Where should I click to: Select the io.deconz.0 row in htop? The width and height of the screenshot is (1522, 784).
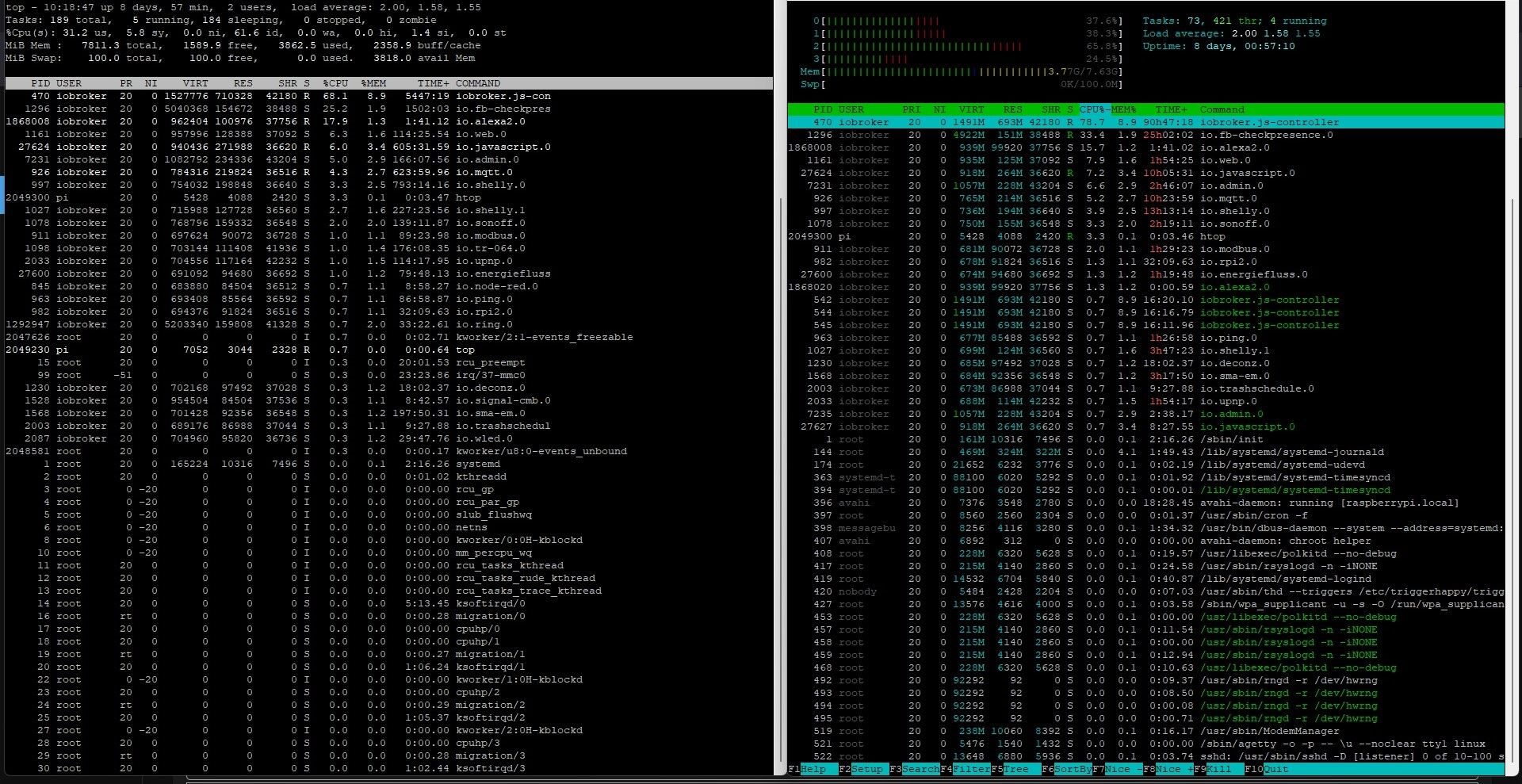tap(1145, 363)
